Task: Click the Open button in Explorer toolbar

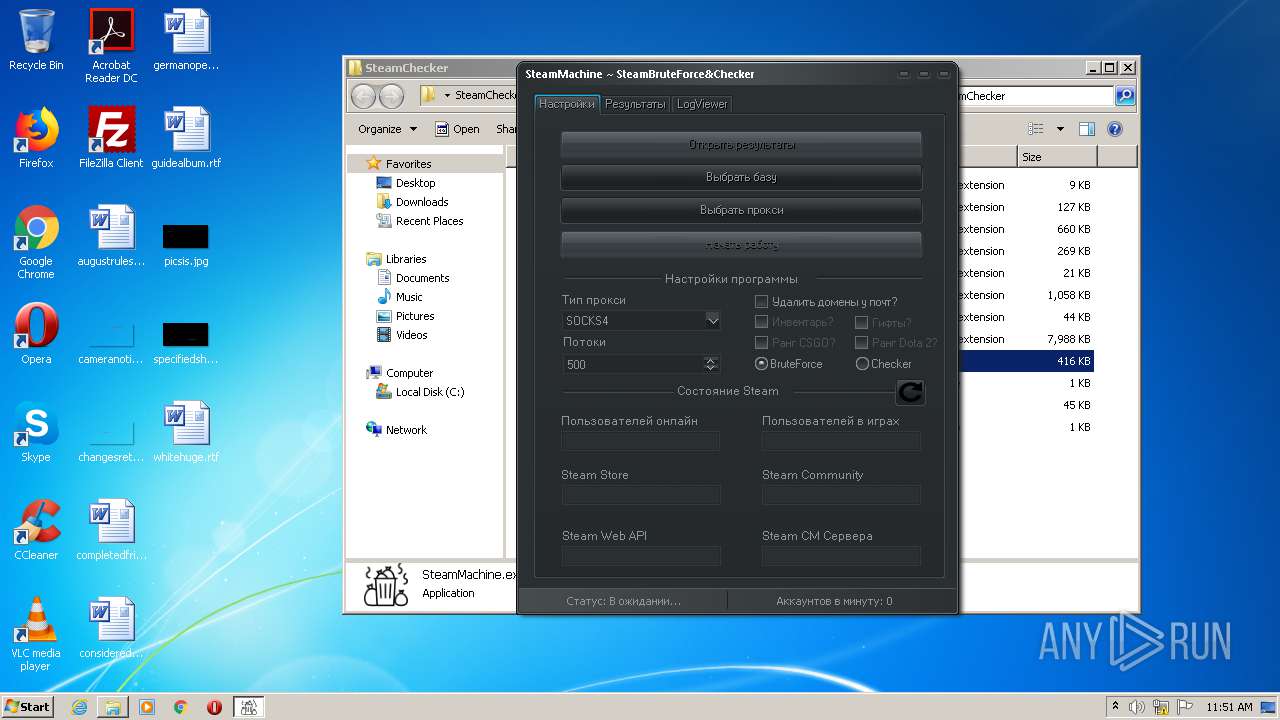Action: click(x=458, y=129)
